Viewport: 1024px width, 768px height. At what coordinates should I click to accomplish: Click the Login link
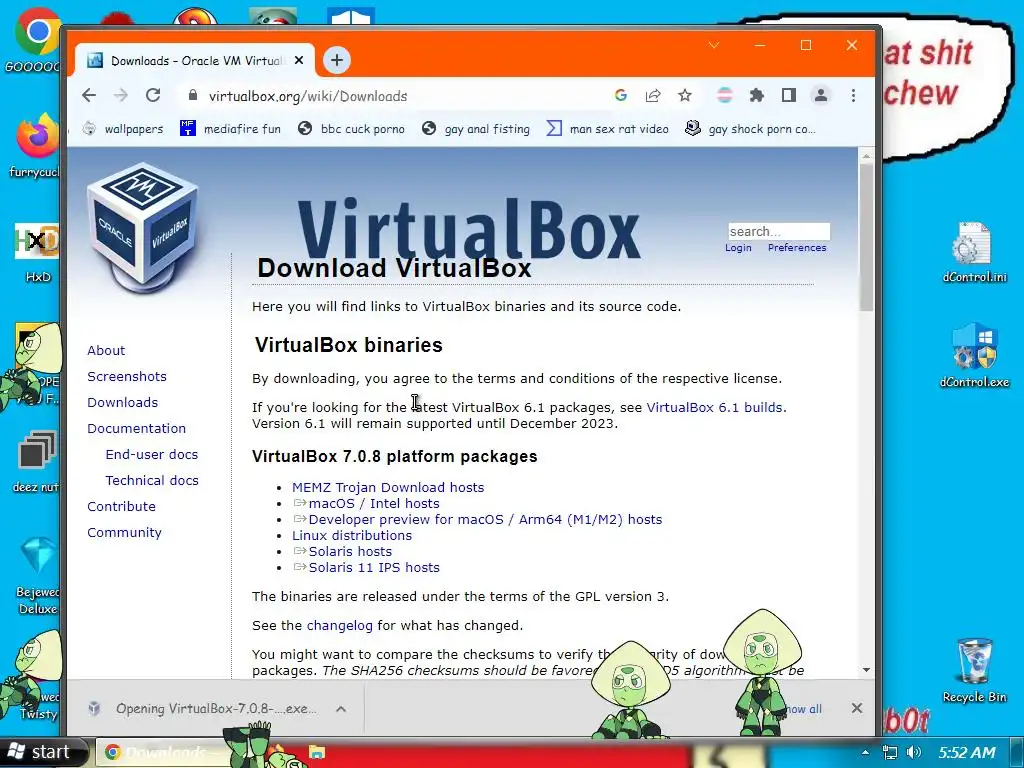click(x=738, y=248)
